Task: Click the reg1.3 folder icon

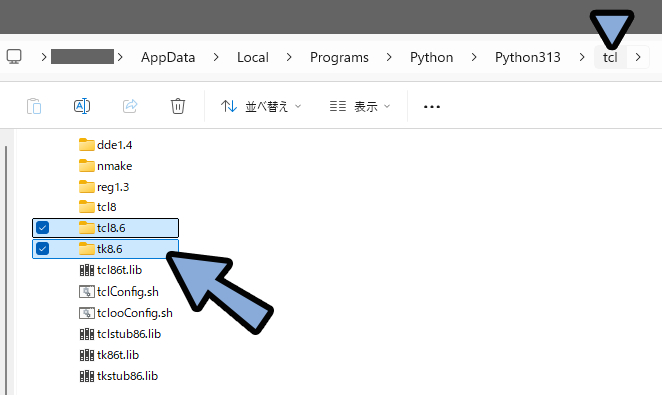Action: tap(87, 187)
